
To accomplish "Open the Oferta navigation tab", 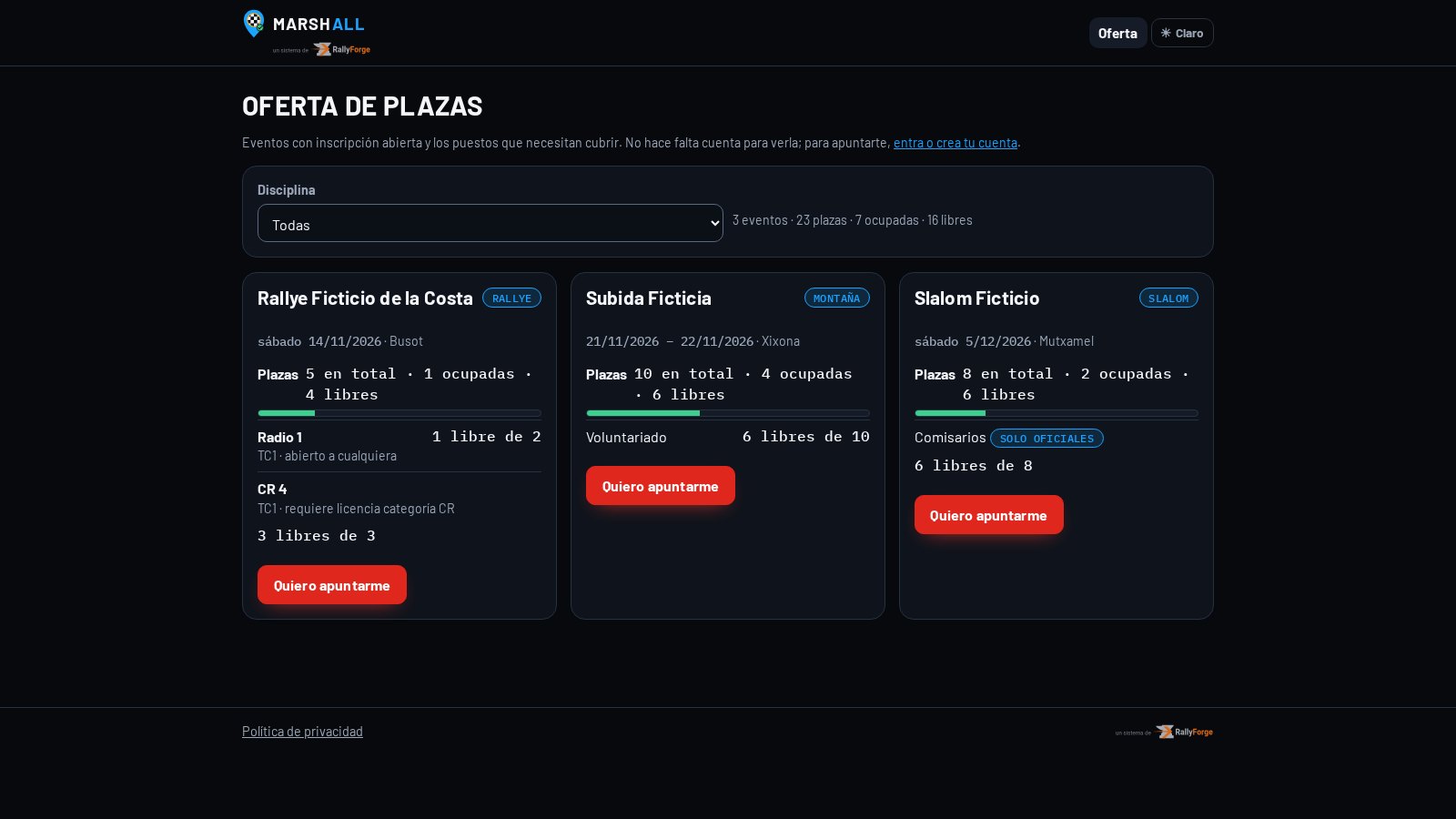I will pos(1117,33).
